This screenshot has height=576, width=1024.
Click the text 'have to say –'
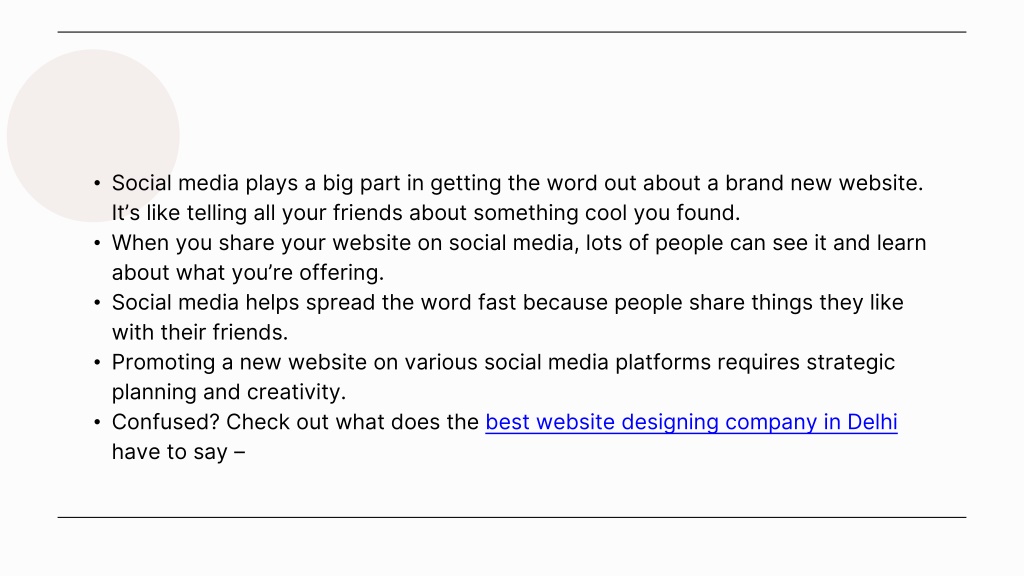(x=178, y=453)
